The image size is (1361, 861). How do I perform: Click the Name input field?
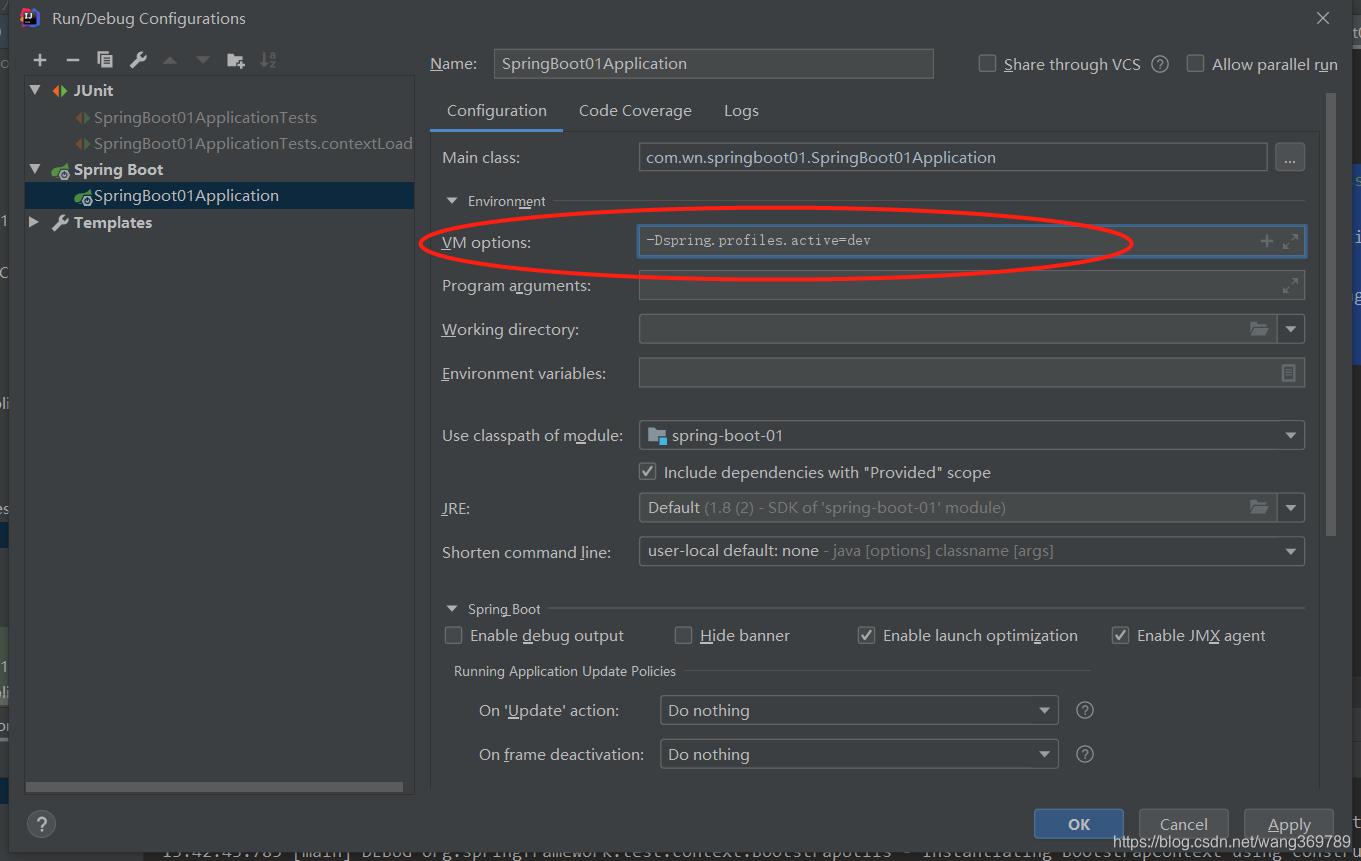point(713,64)
